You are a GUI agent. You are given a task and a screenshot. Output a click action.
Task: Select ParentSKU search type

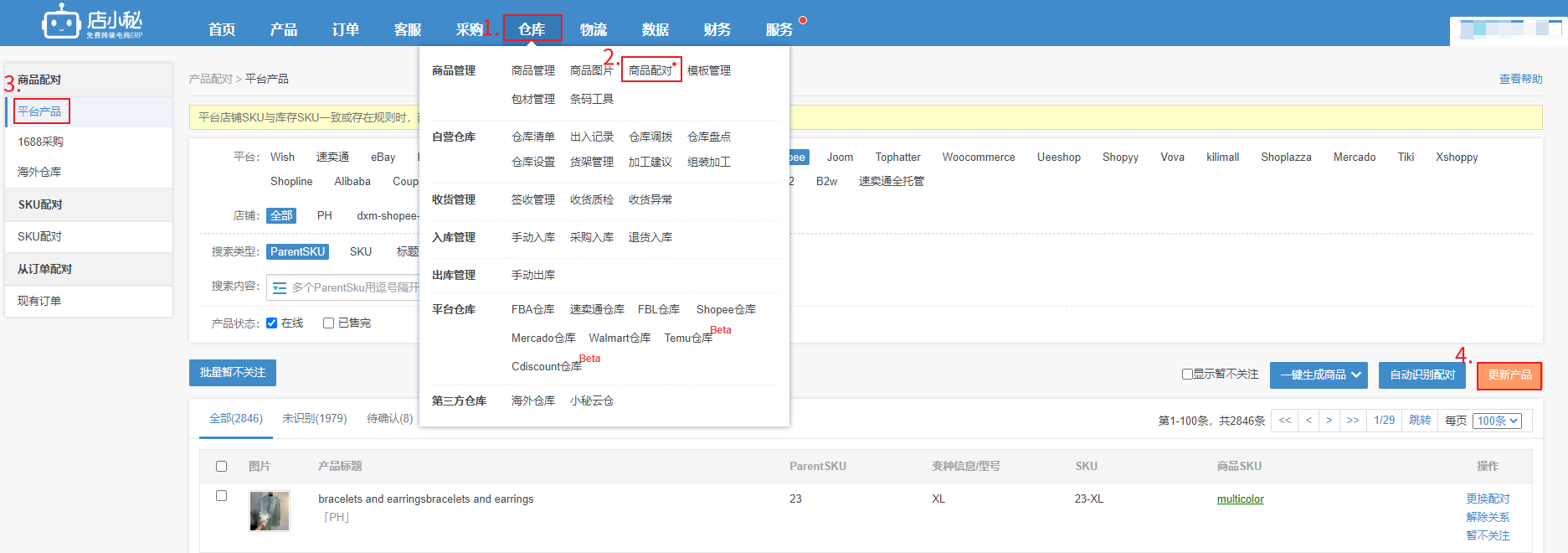[297, 251]
